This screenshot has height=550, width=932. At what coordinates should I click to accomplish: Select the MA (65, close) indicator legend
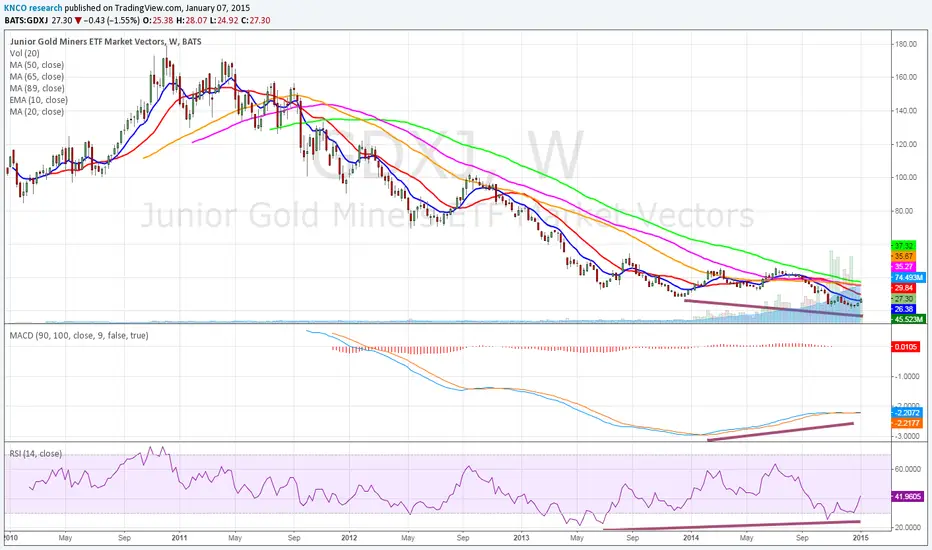[37, 77]
